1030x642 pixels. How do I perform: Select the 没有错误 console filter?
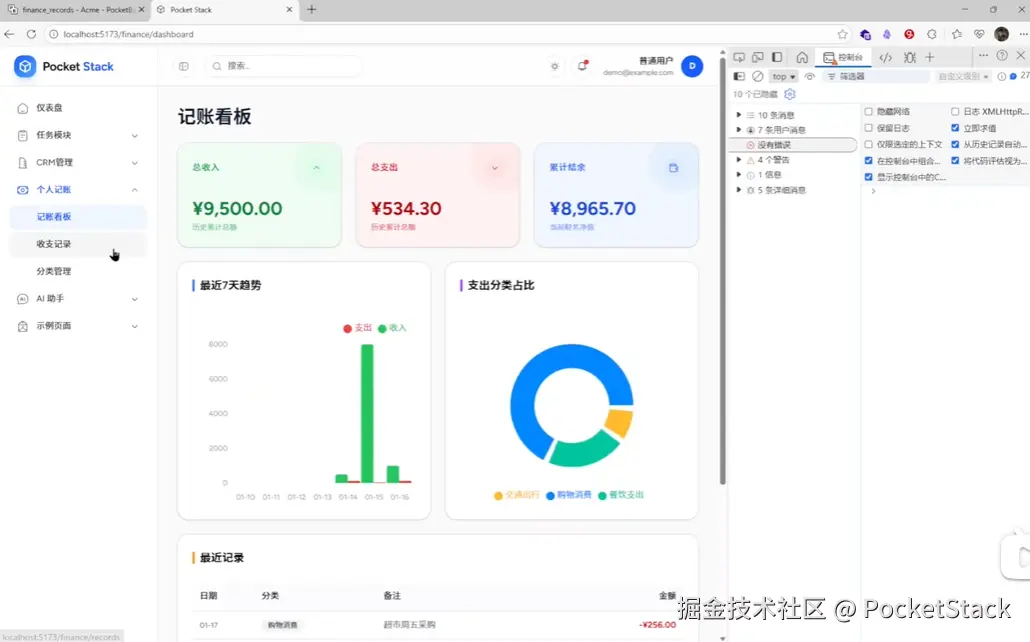pos(793,145)
